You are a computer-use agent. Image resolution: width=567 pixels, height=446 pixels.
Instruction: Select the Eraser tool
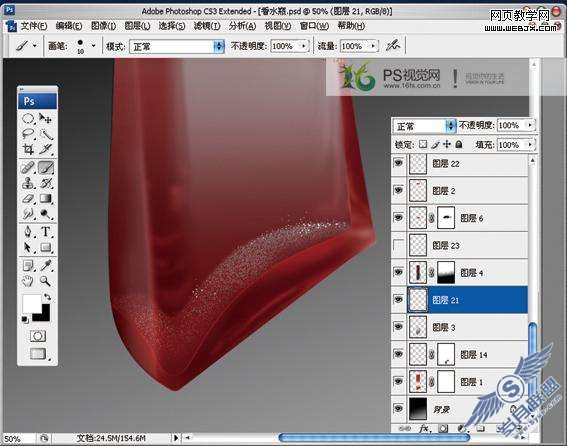point(28,199)
